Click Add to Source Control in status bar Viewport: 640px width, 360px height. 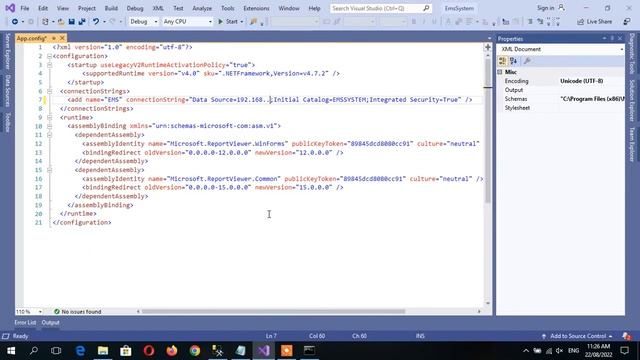(578, 336)
